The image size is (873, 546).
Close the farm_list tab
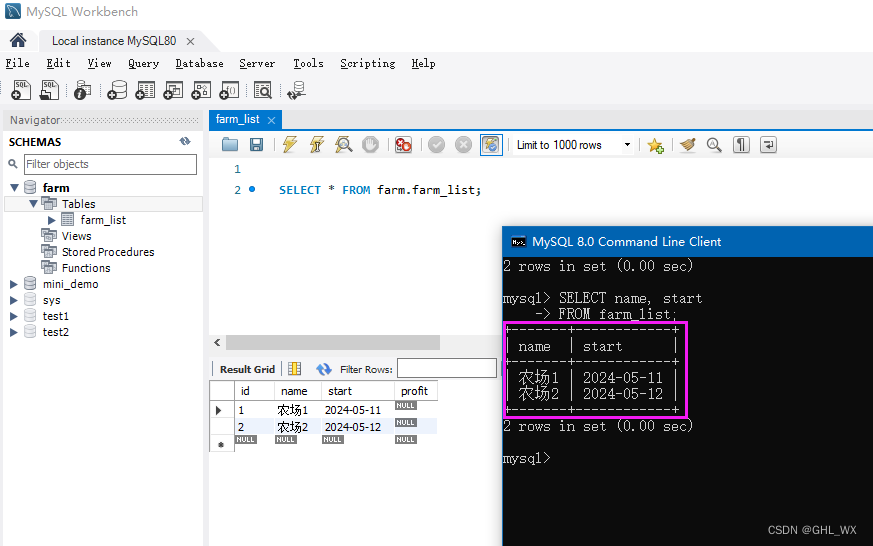(271, 120)
